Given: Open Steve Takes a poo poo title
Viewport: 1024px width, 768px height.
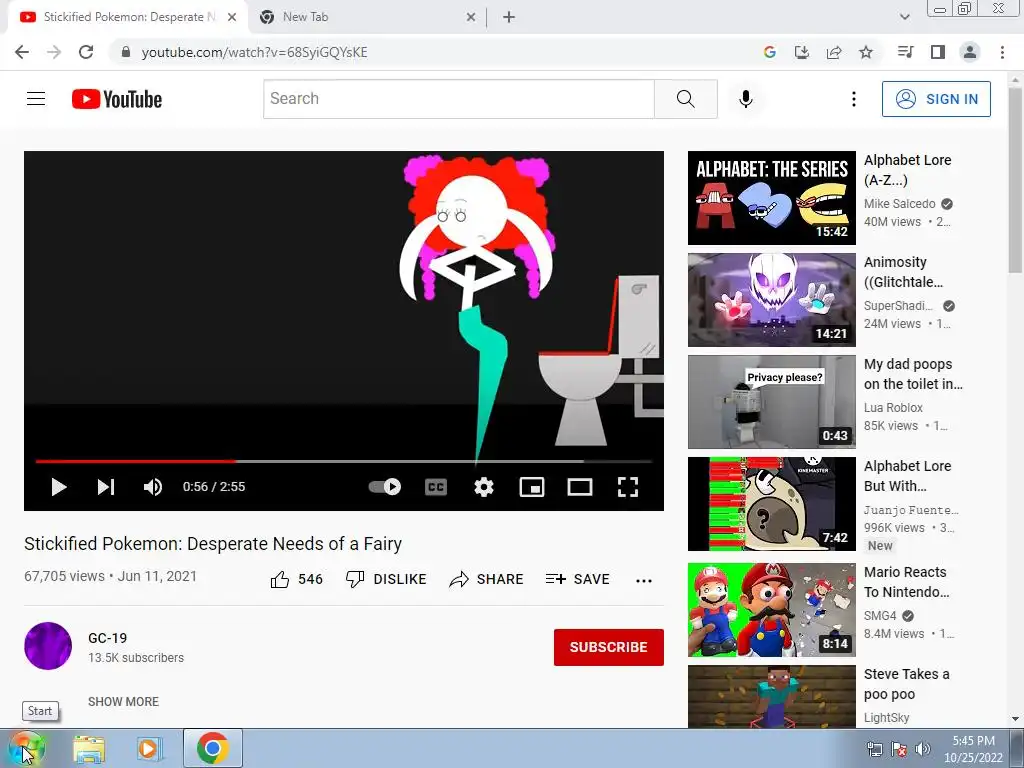Looking at the screenshot, I should coord(906,684).
